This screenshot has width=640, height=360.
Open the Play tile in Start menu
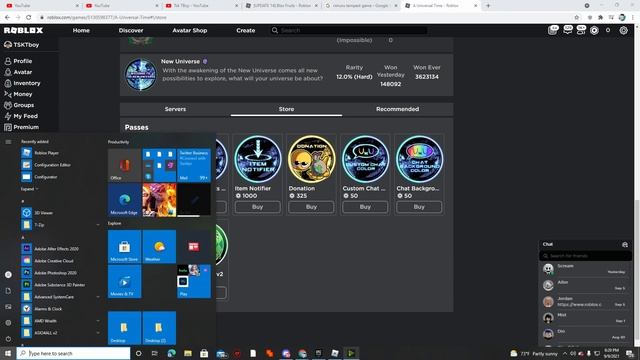point(194,281)
